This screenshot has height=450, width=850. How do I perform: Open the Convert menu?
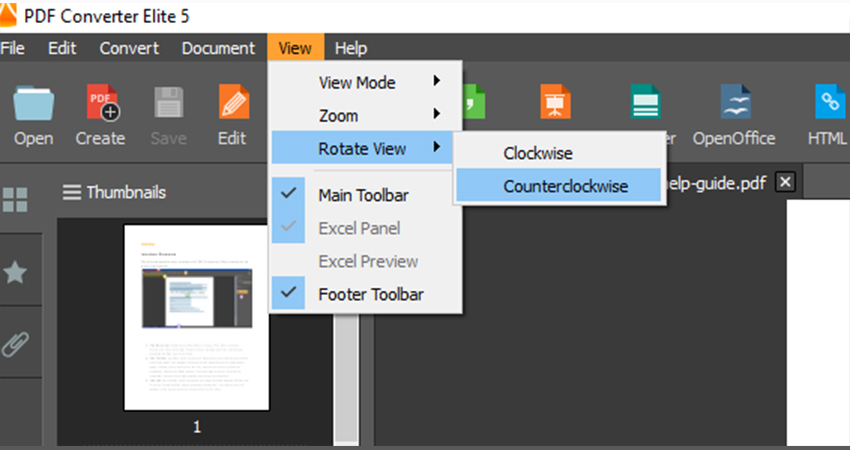coord(129,48)
